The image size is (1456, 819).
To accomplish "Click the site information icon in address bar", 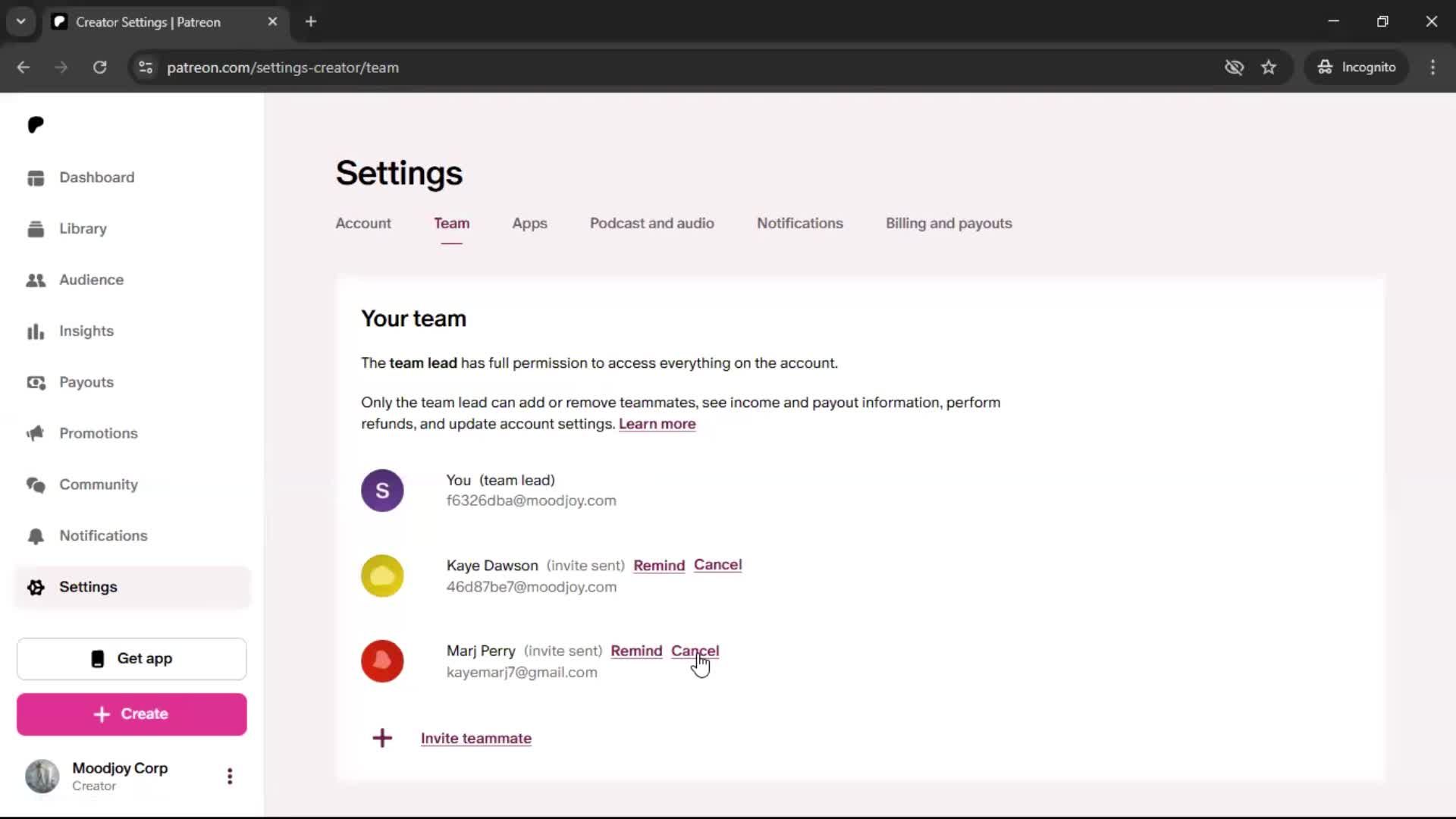I will [146, 67].
